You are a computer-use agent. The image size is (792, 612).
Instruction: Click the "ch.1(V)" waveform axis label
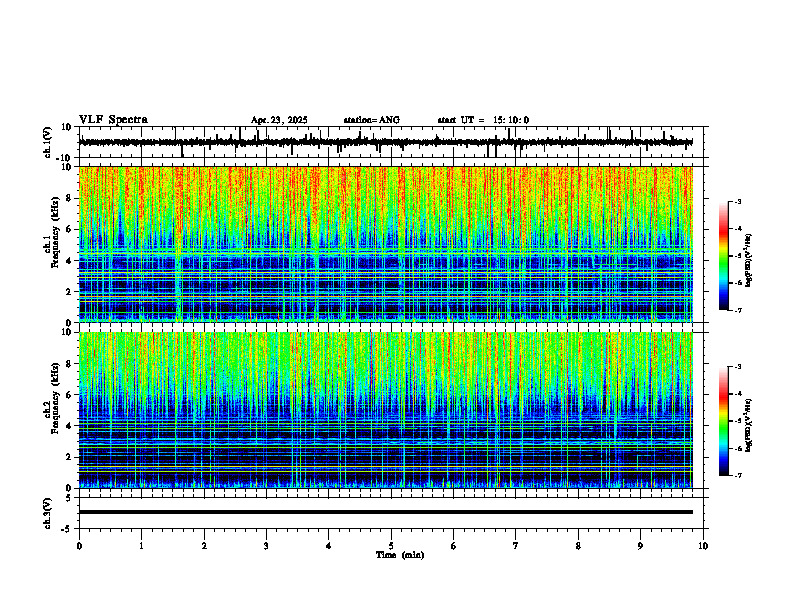48,142
